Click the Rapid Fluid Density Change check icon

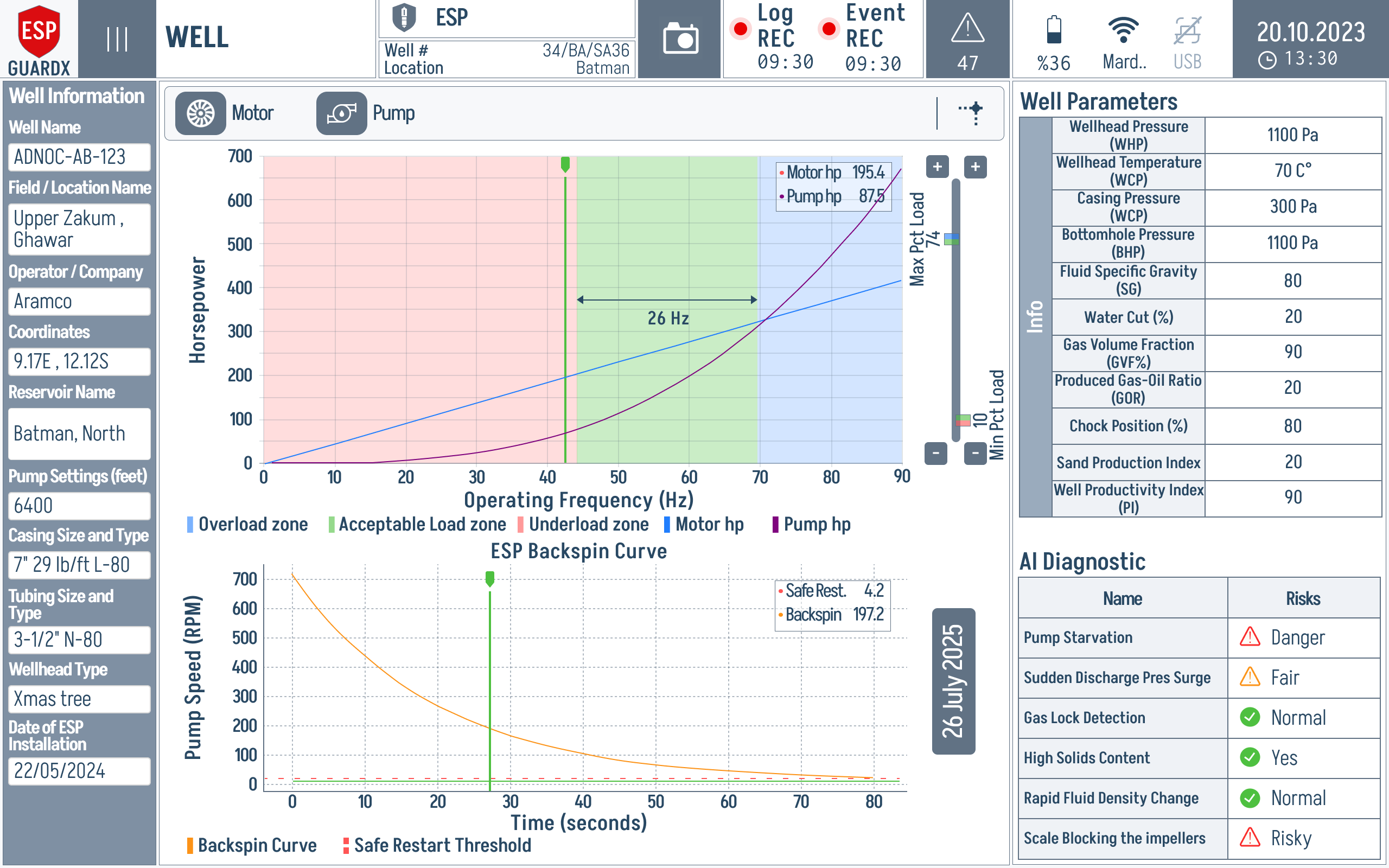1250,798
